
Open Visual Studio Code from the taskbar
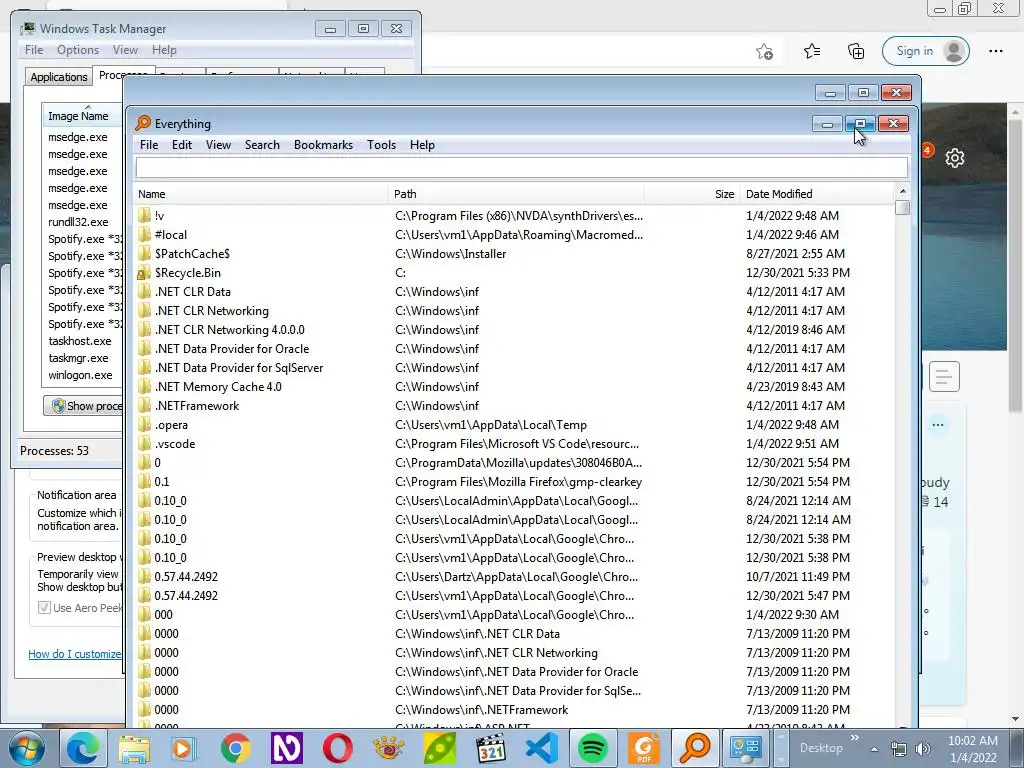[x=542, y=748]
